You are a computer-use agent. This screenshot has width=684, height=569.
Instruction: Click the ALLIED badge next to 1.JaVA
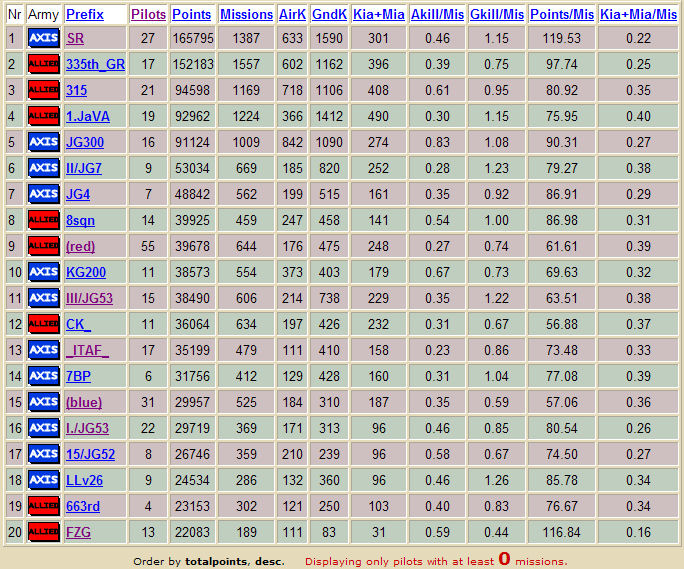43,116
